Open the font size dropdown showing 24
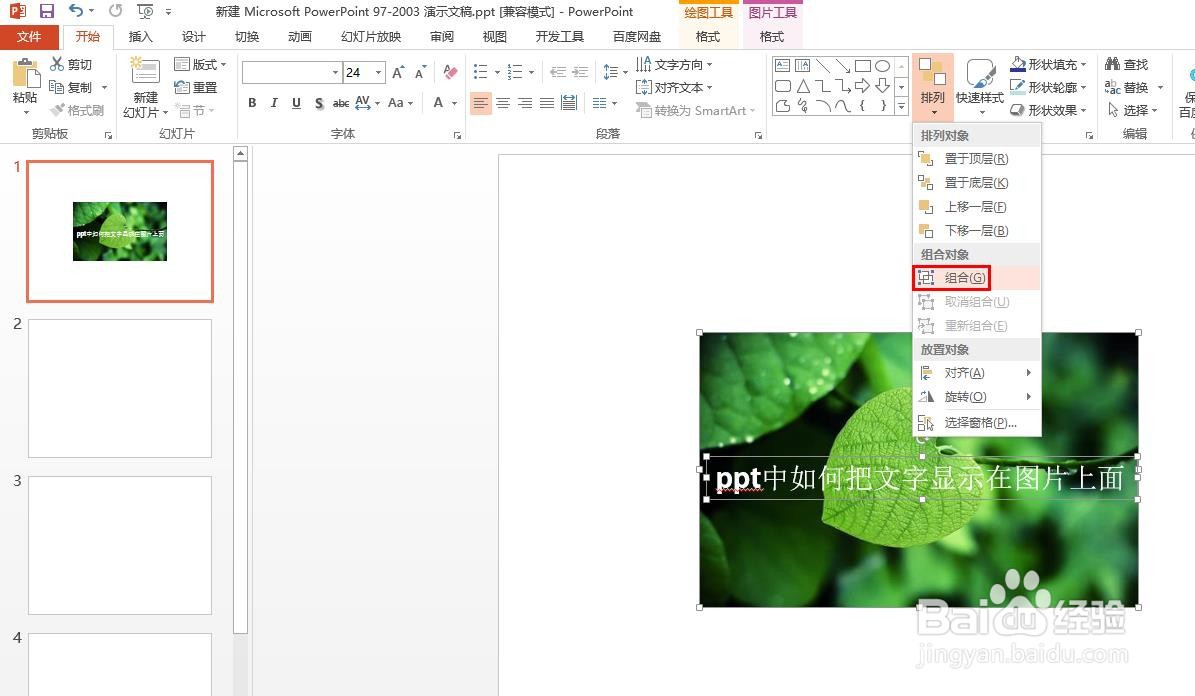The width and height of the screenshot is (1195, 696). click(x=378, y=72)
